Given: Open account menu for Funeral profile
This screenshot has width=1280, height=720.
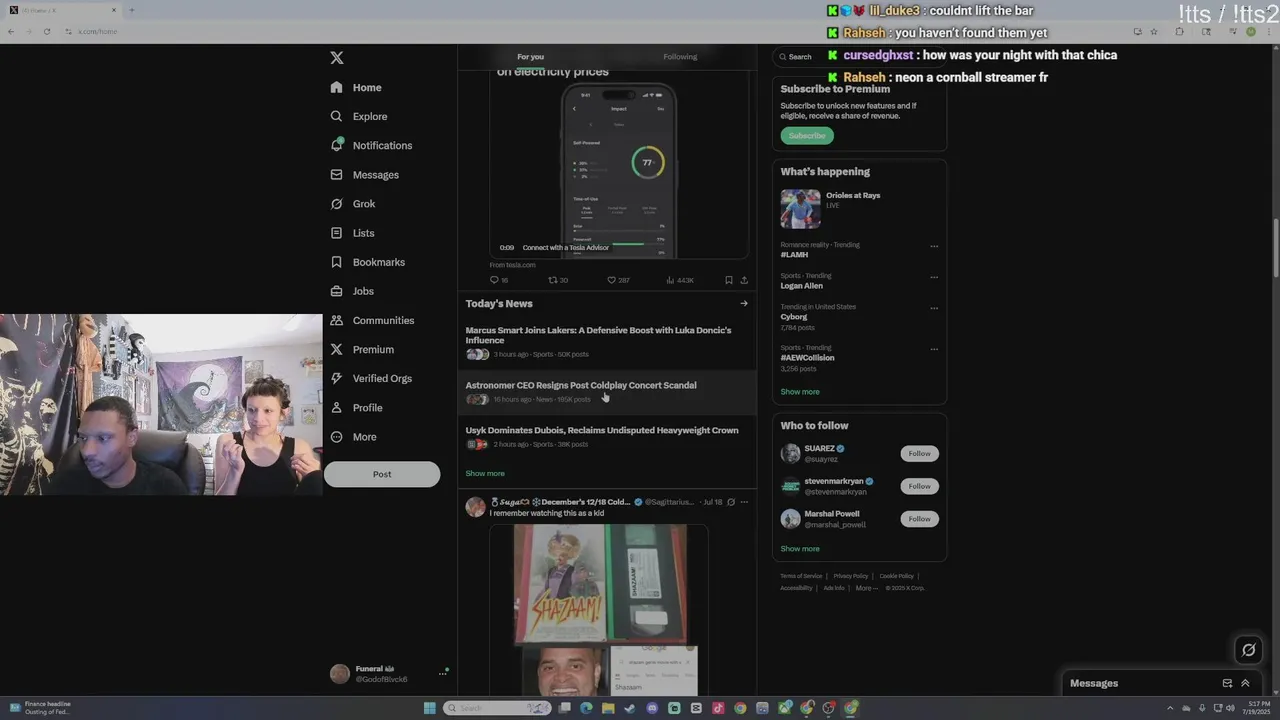Looking at the screenshot, I should click(390, 674).
